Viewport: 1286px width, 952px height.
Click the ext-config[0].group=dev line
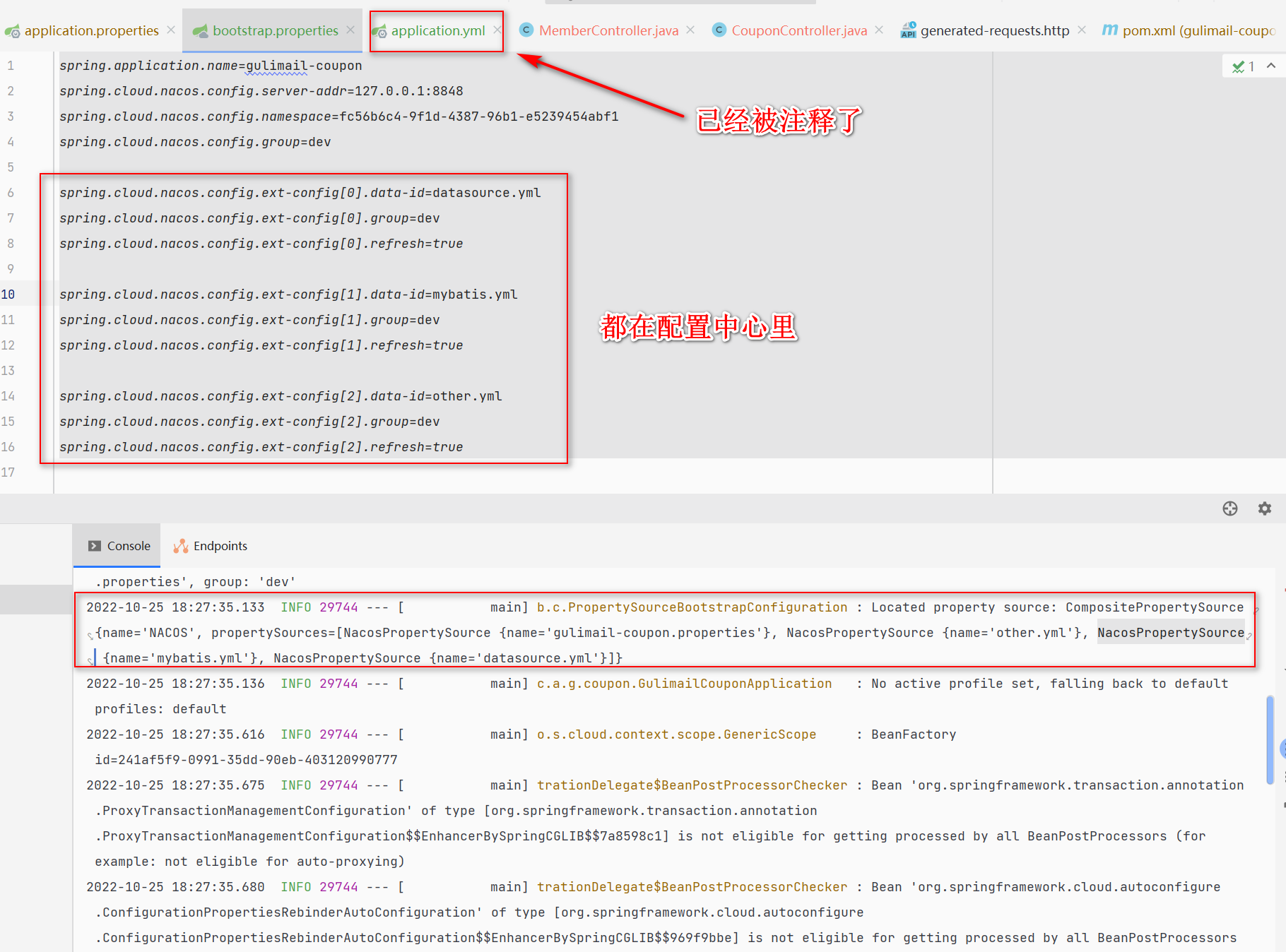[249, 218]
